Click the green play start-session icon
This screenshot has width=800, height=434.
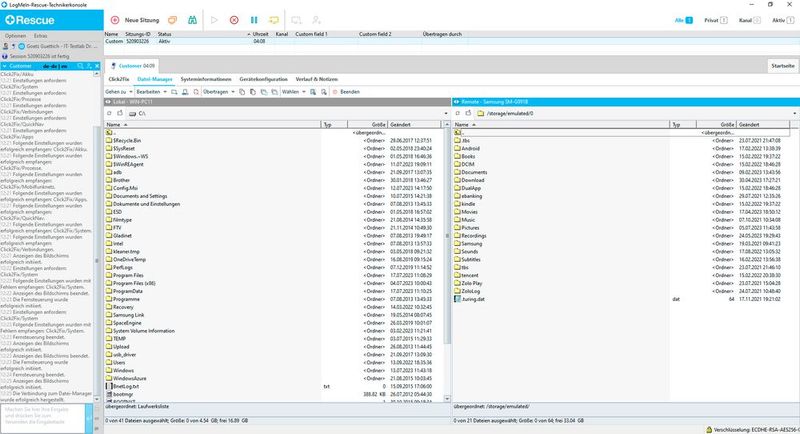pos(214,19)
